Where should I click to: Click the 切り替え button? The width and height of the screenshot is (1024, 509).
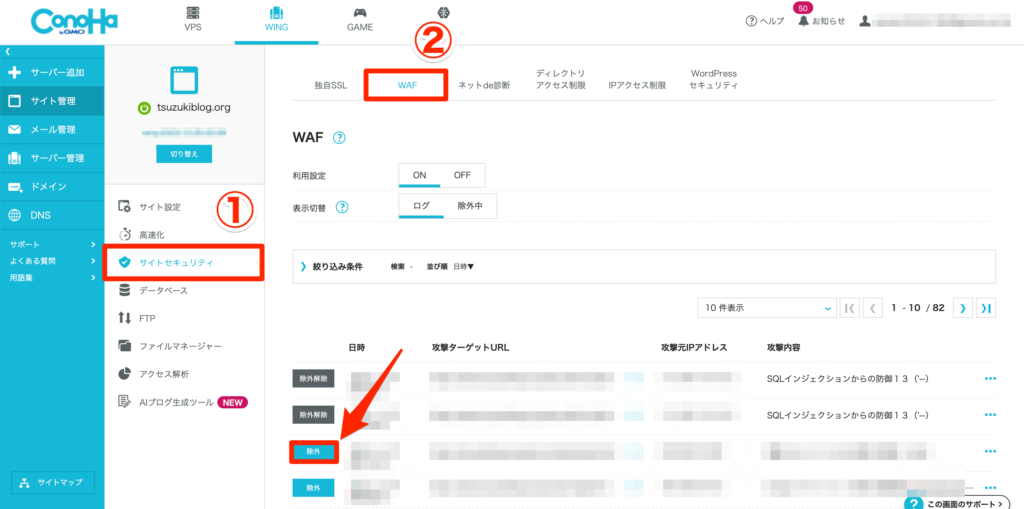184,154
